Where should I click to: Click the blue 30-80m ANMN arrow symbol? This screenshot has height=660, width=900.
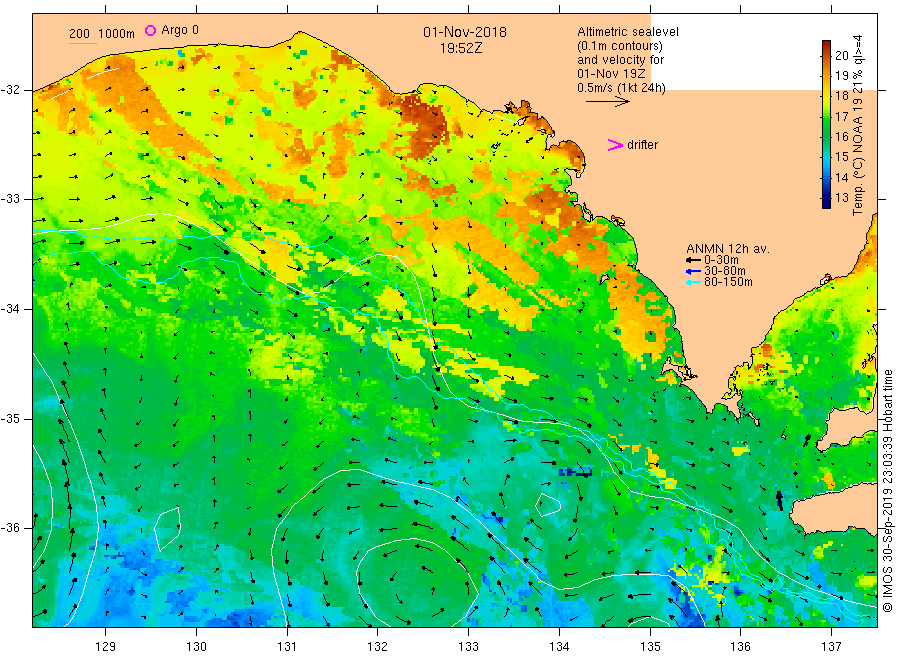(x=693, y=271)
